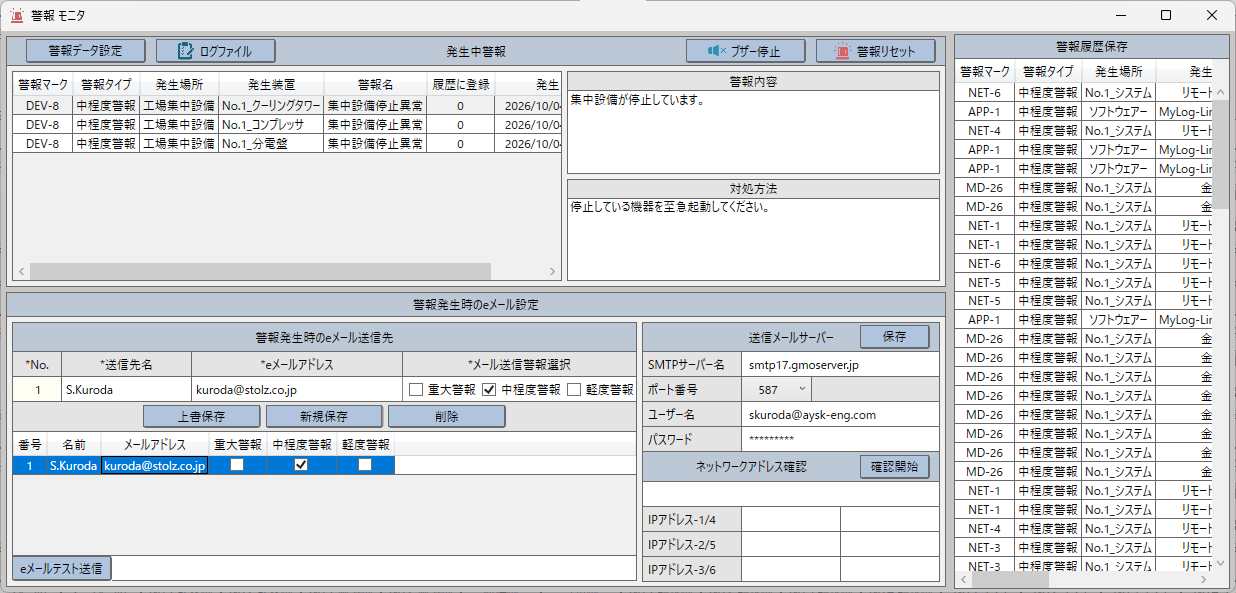Toggle 軽度警報 checkbox in S.Kuroda list row
Image resolution: width=1236 pixels, height=593 pixels.
[365, 465]
